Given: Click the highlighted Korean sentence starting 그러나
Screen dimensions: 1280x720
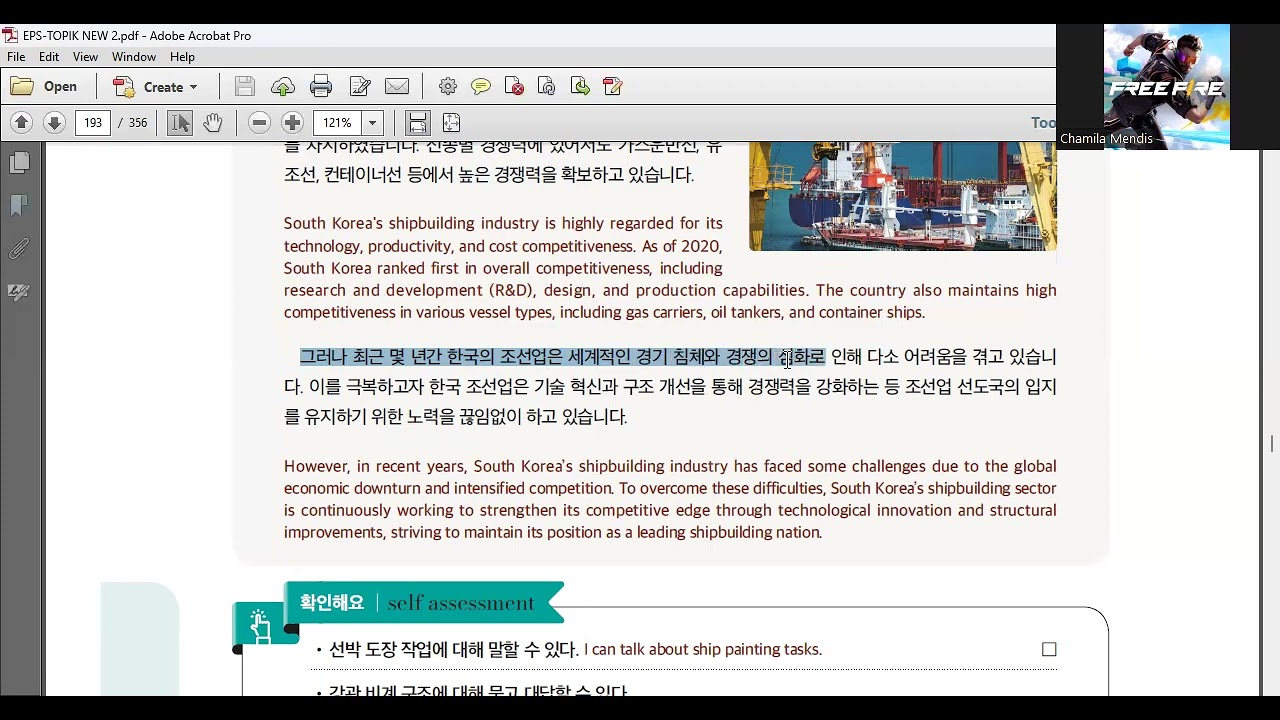Looking at the screenshot, I should coord(562,357).
